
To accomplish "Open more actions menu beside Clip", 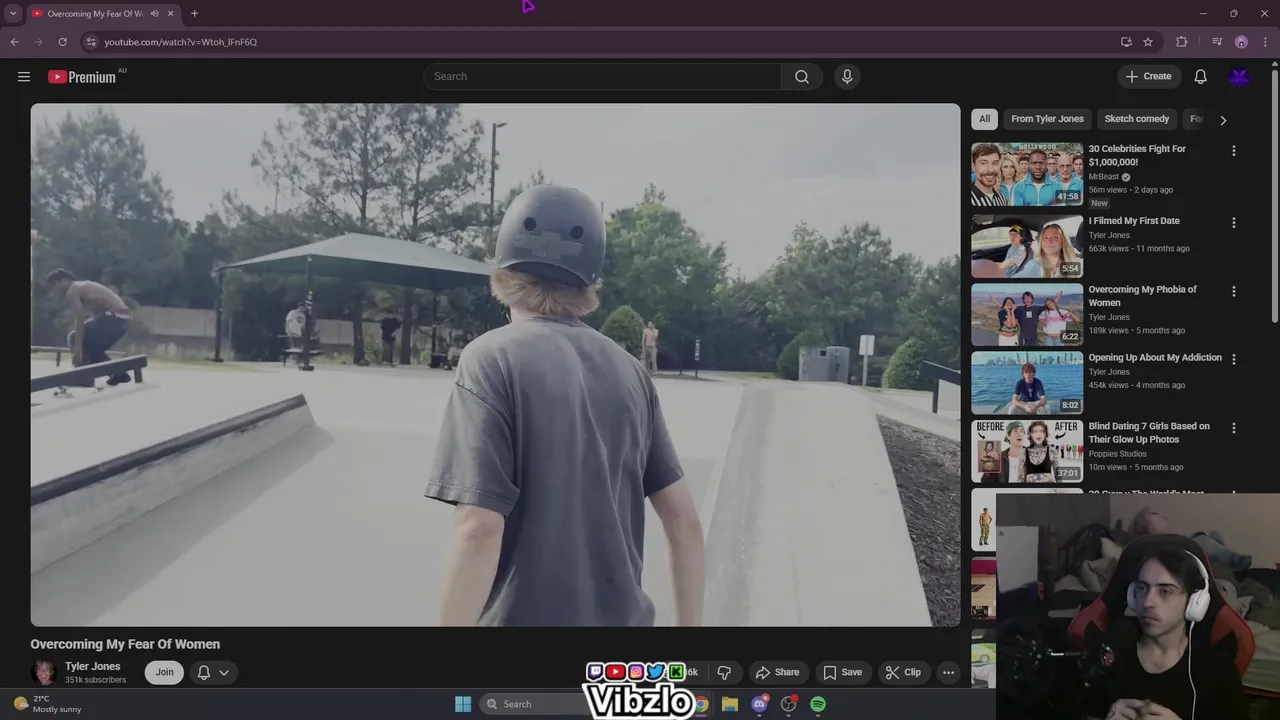I will coord(948,672).
